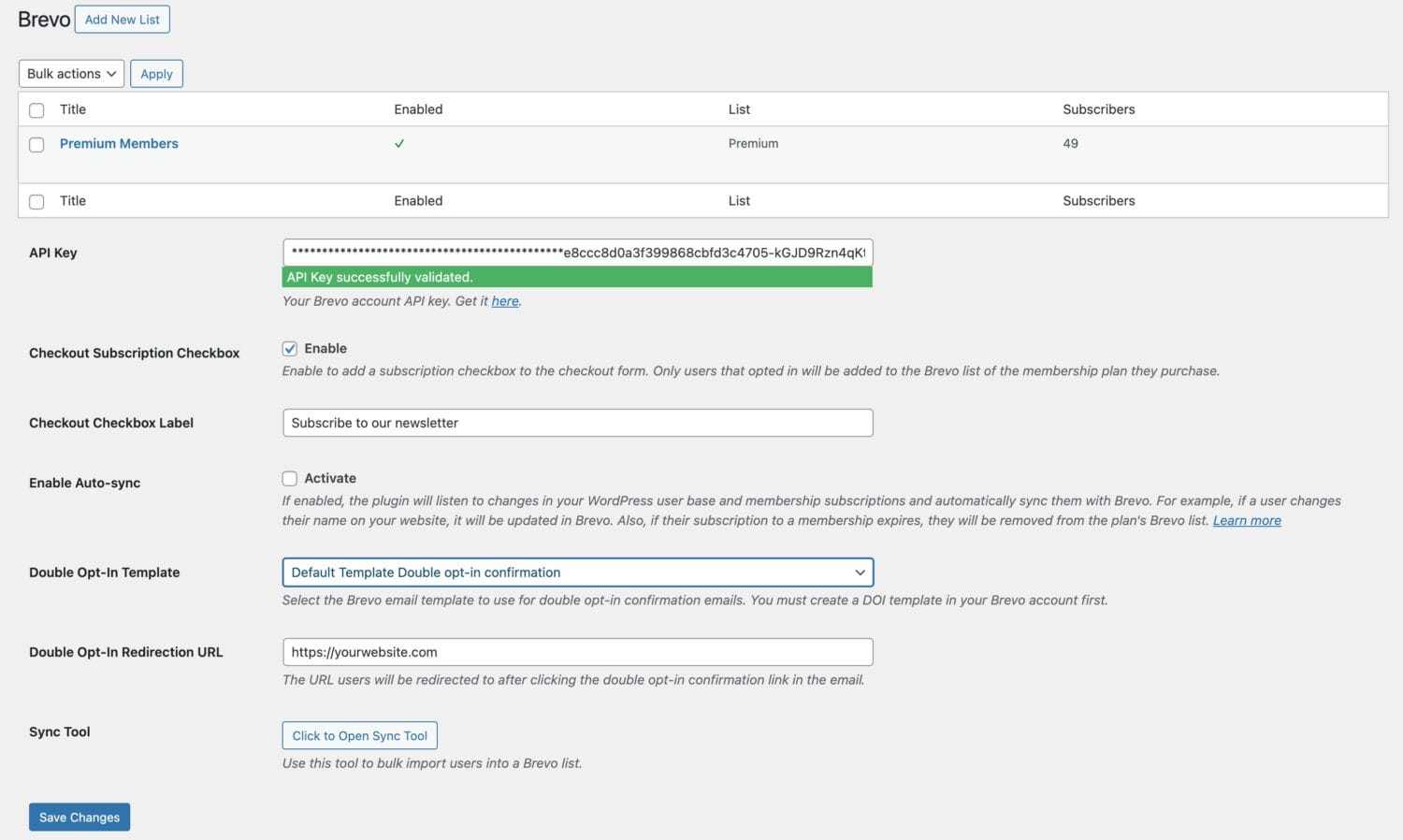Click the Save Changes button
This screenshot has width=1403, height=840.
point(80,818)
